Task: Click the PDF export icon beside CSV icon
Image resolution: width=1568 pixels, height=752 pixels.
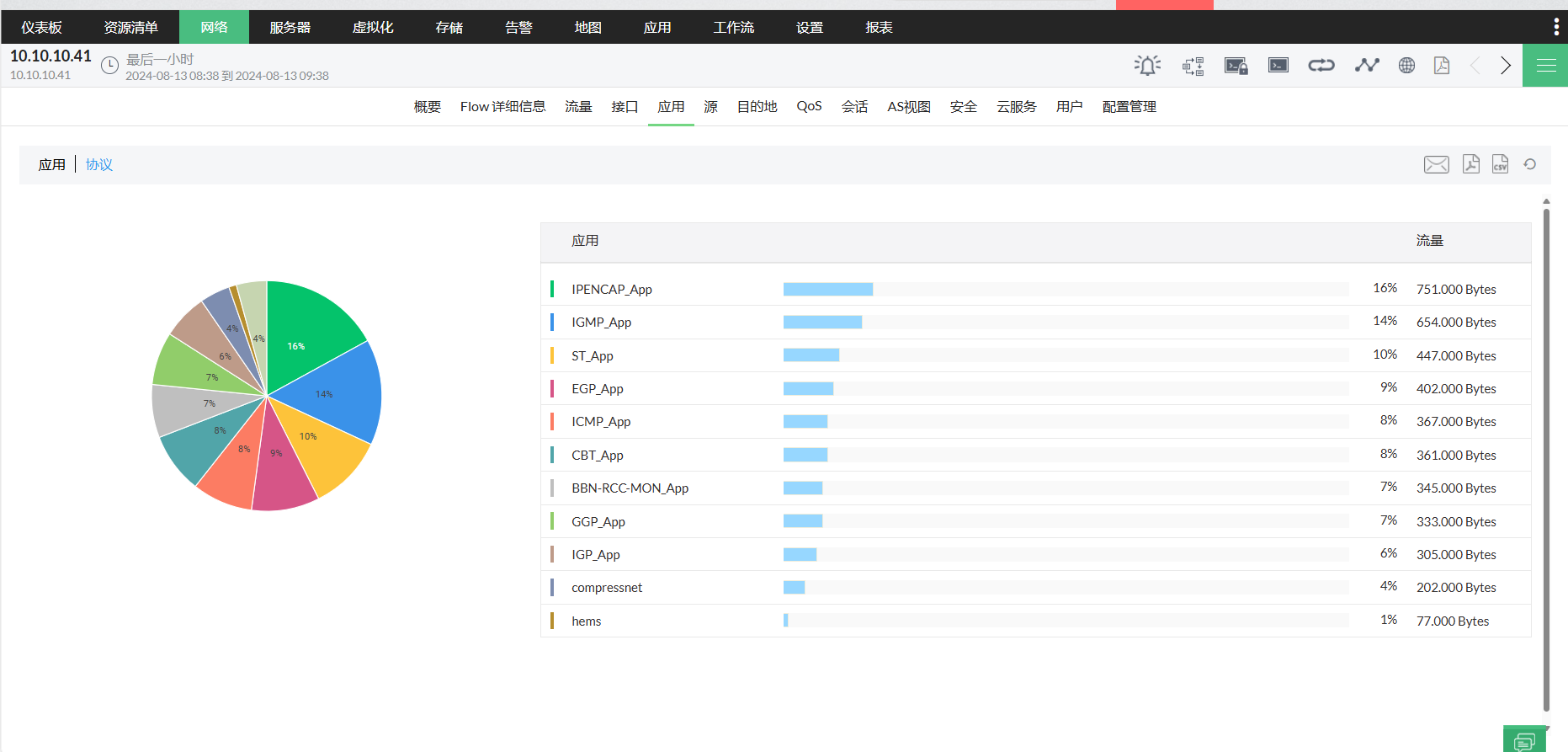Action: [x=1470, y=164]
